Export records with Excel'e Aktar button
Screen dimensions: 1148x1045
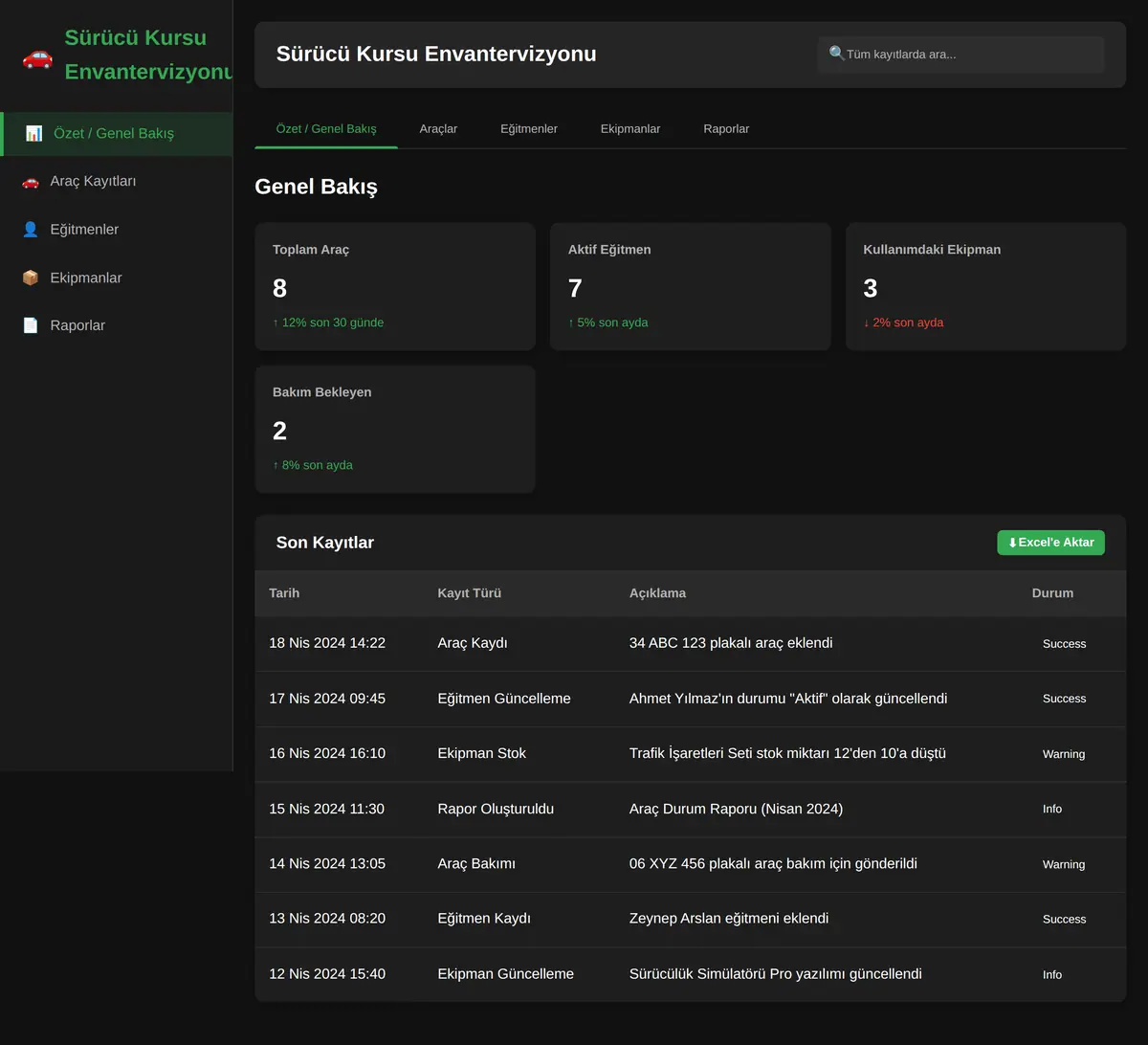click(1050, 543)
